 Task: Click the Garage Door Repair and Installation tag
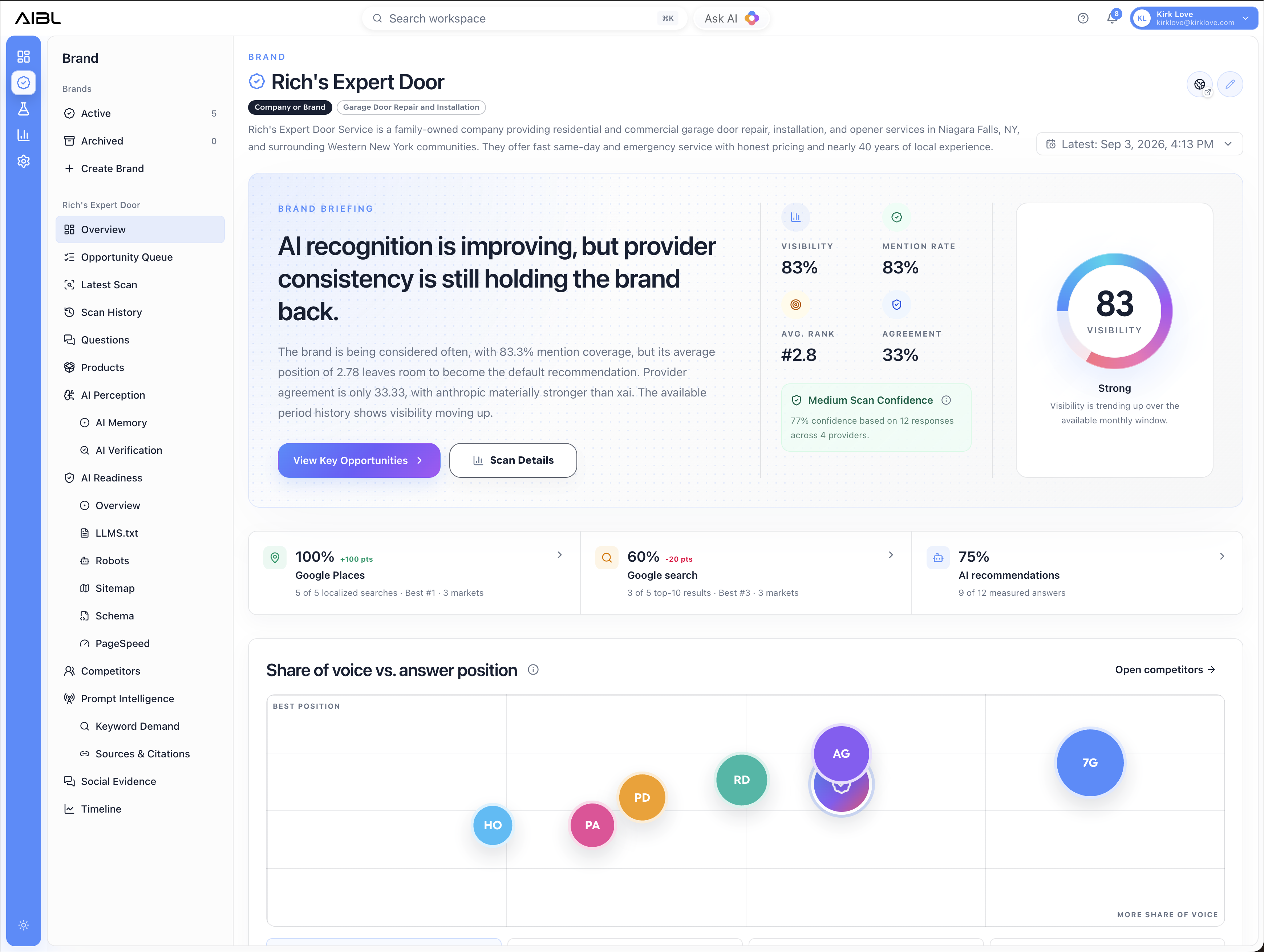pyautogui.click(x=411, y=107)
